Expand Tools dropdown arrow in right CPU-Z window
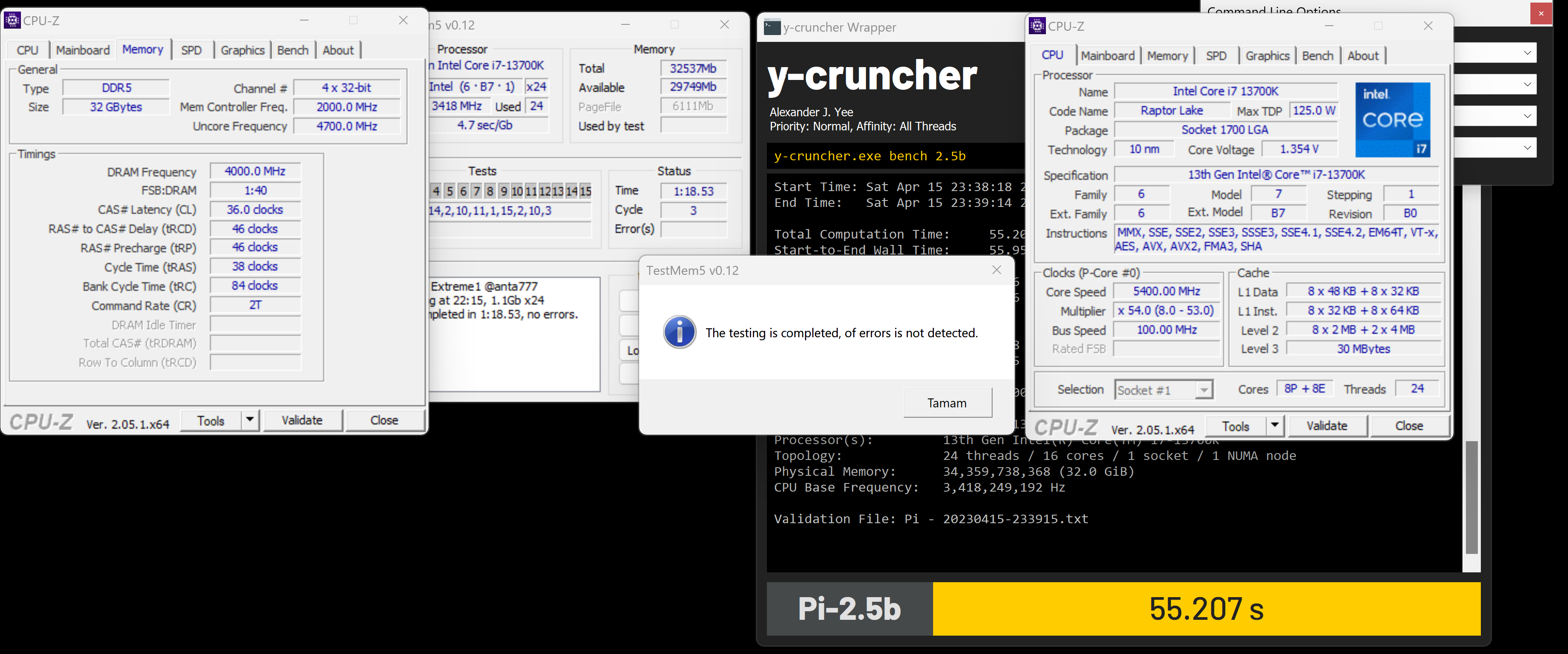 [x=1275, y=426]
